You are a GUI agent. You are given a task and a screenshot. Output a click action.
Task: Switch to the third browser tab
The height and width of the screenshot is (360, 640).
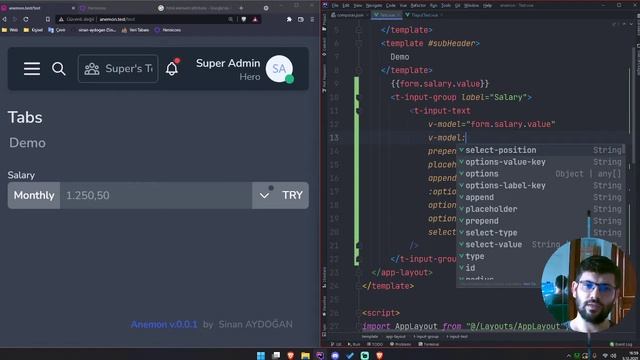(200, 8)
